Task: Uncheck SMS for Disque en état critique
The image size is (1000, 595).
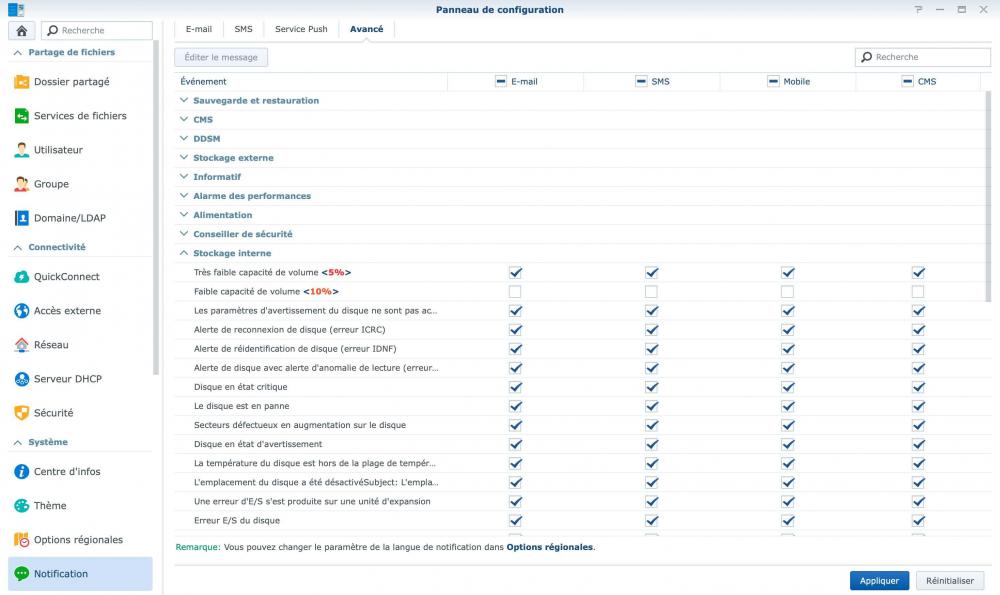Action: pos(651,387)
